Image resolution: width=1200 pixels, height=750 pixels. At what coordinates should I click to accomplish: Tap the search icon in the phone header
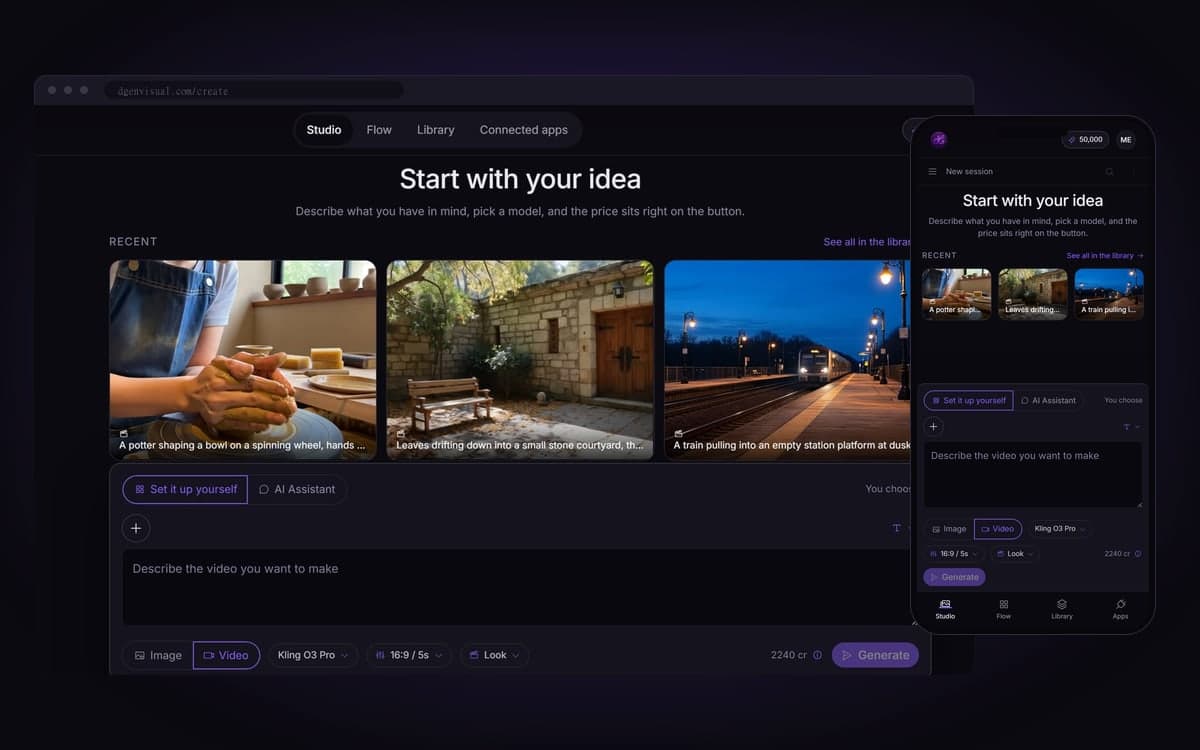pyautogui.click(x=1109, y=172)
